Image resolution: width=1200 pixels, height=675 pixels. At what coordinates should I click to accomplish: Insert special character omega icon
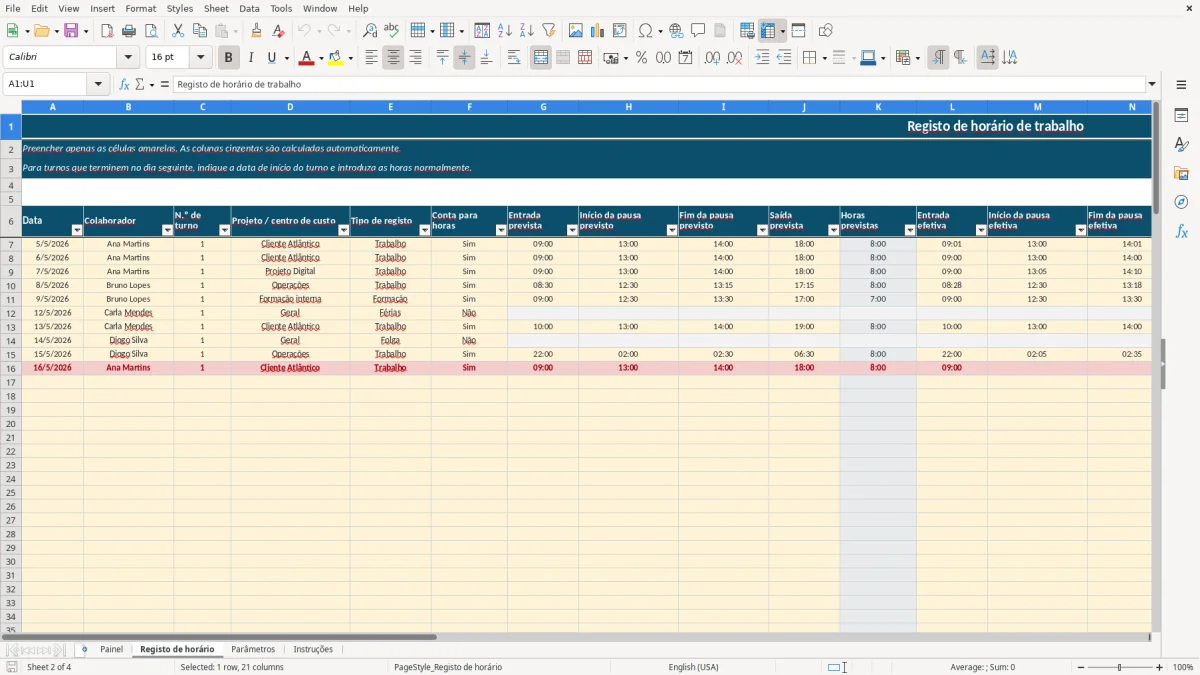(645, 31)
